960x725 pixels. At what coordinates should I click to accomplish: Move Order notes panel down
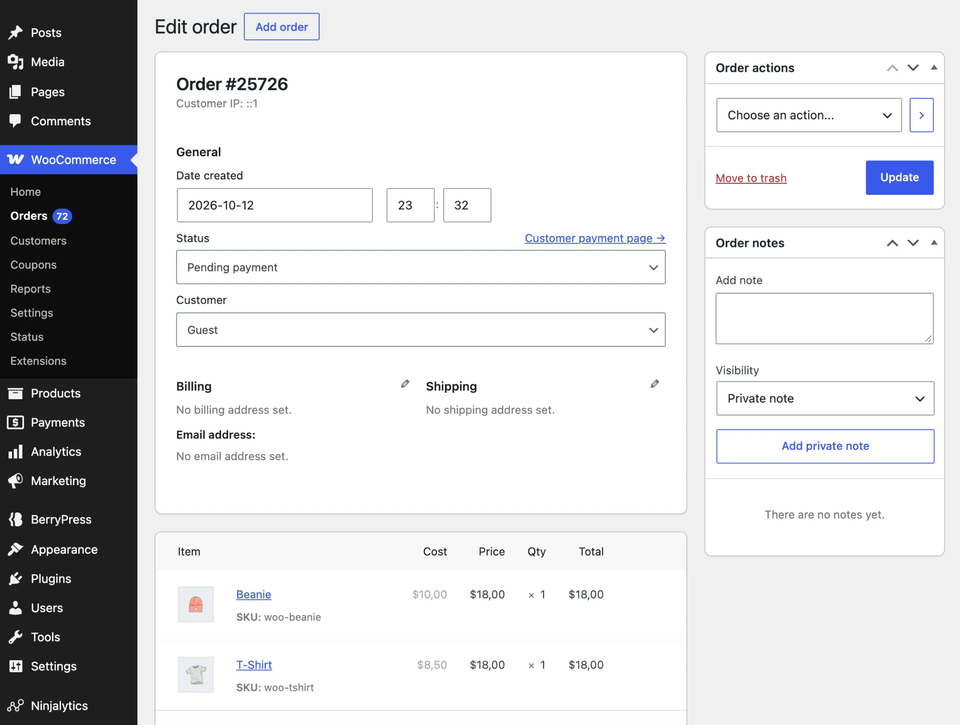click(x=913, y=243)
